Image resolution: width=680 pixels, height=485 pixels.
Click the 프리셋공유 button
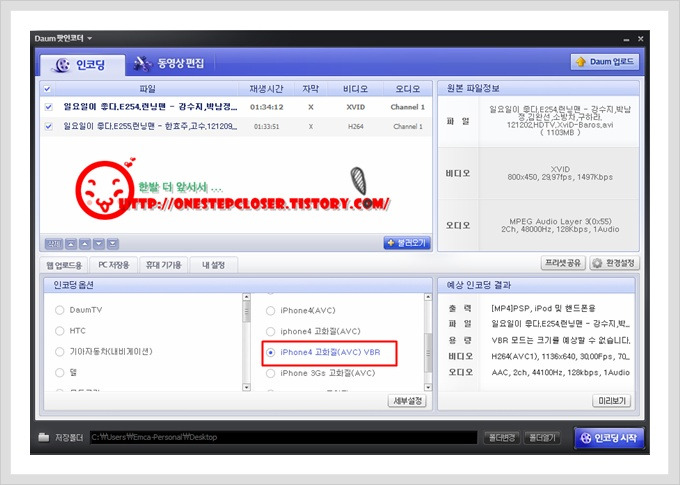(x=563, y=263)
